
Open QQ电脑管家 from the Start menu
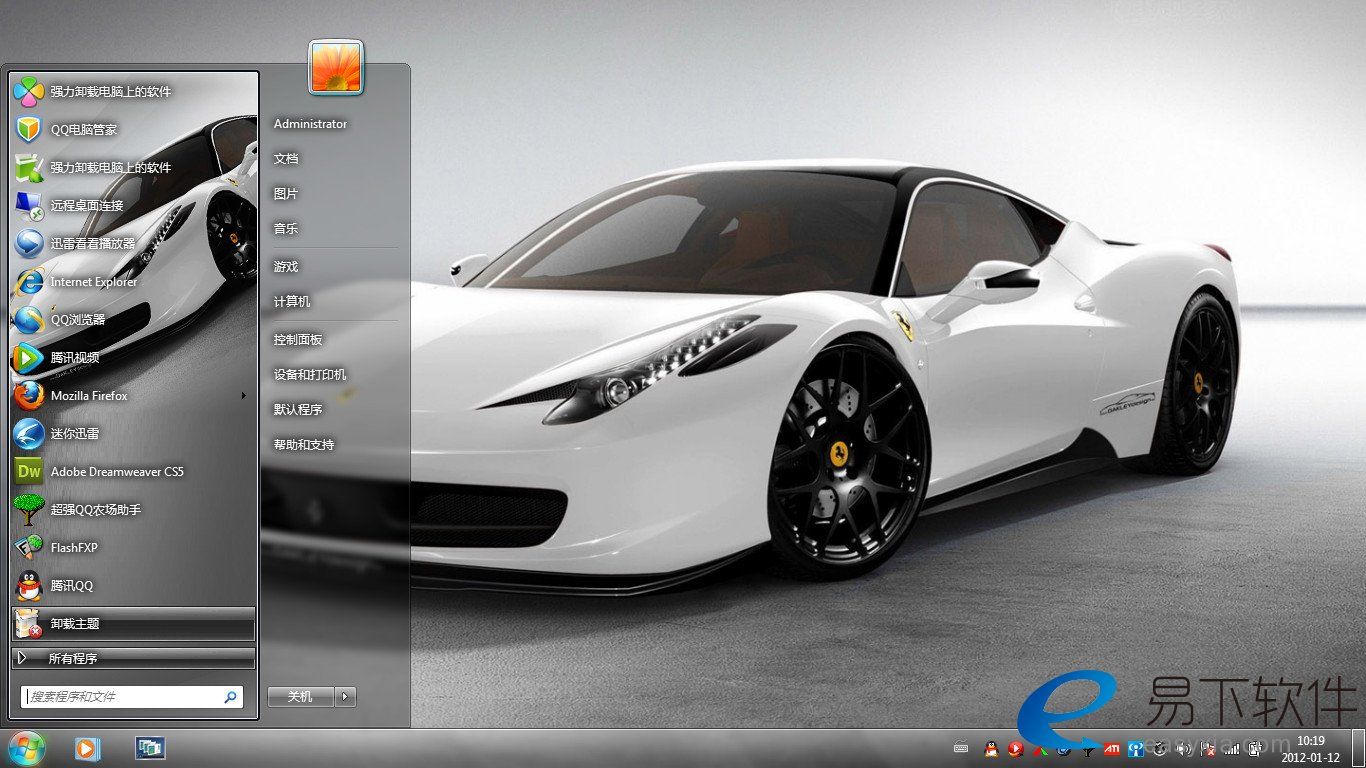(84, 130)
